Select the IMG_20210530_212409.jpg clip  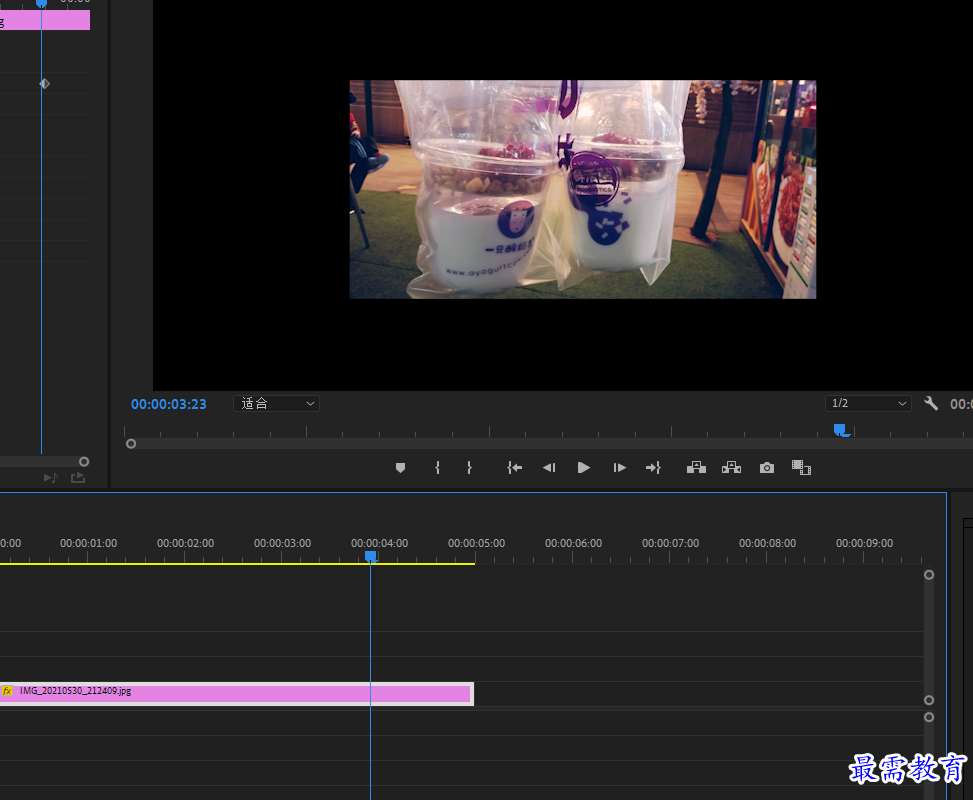click(x=236, y=694)
